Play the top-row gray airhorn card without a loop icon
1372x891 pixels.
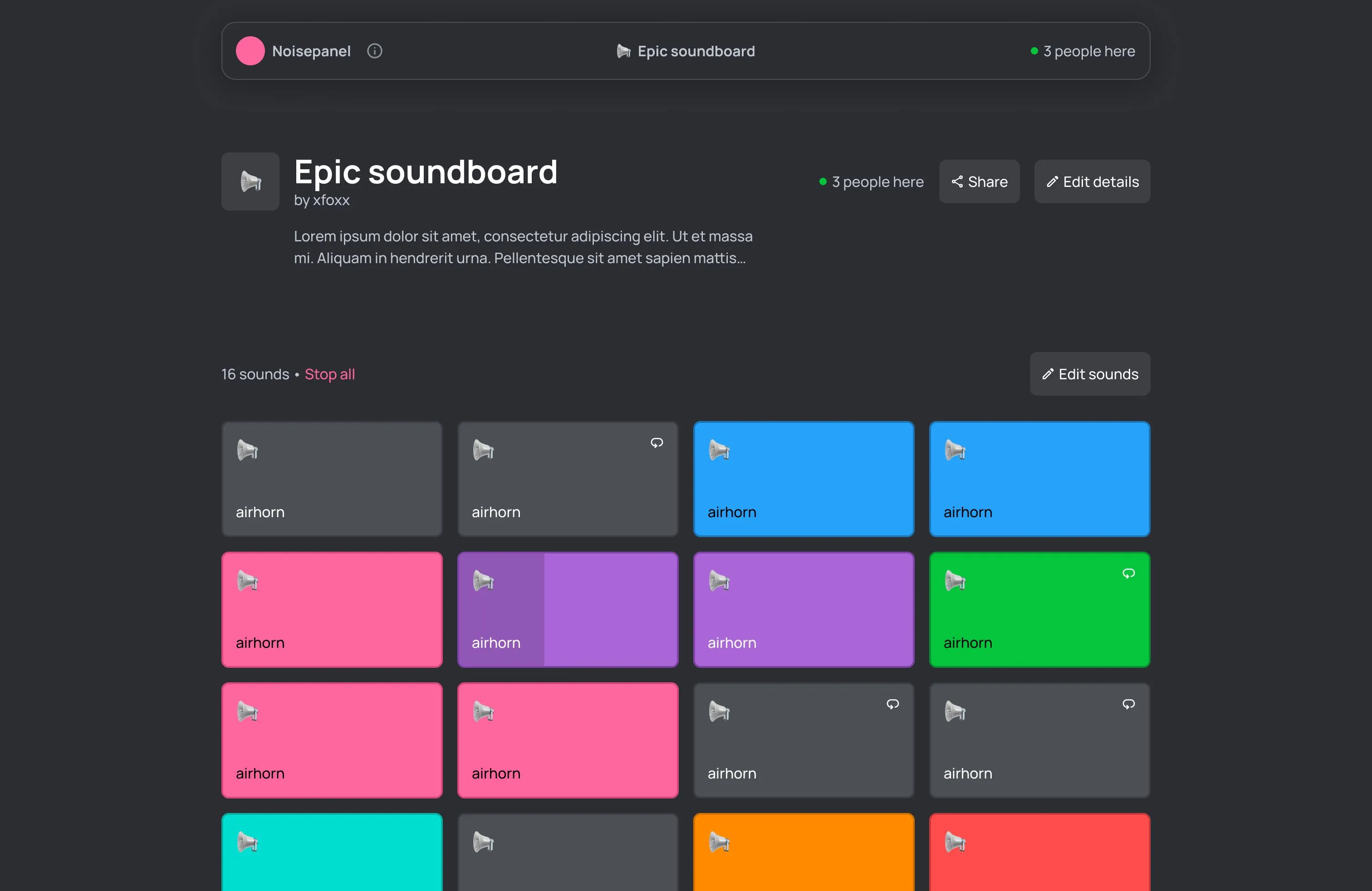click(332, 479)
